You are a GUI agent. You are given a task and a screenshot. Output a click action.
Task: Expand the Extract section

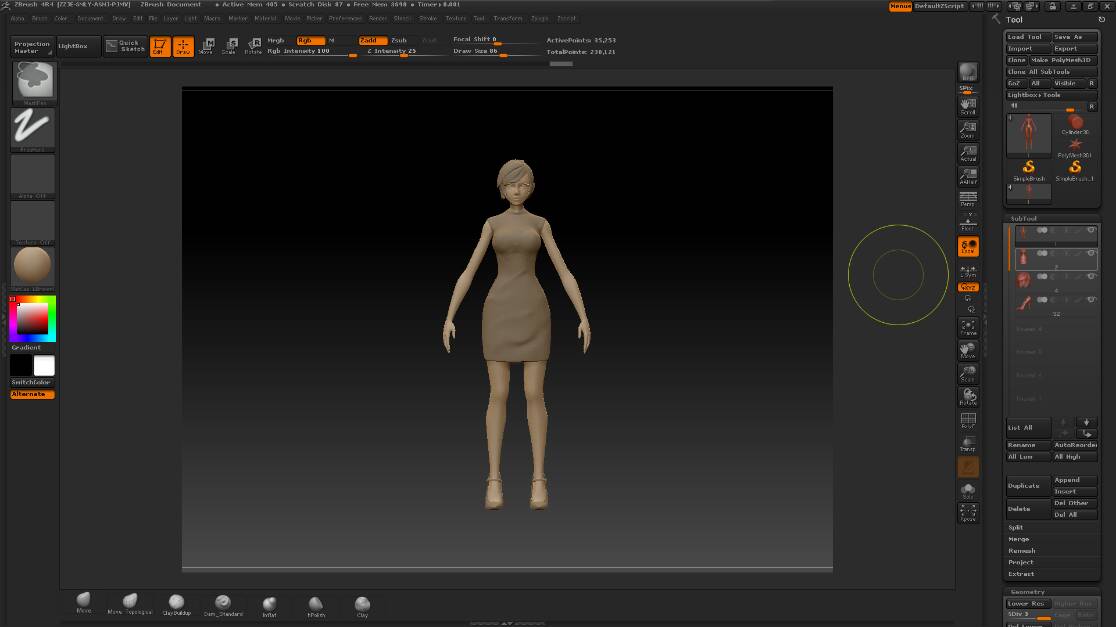pyautogui.click(x=1021, y=574)
